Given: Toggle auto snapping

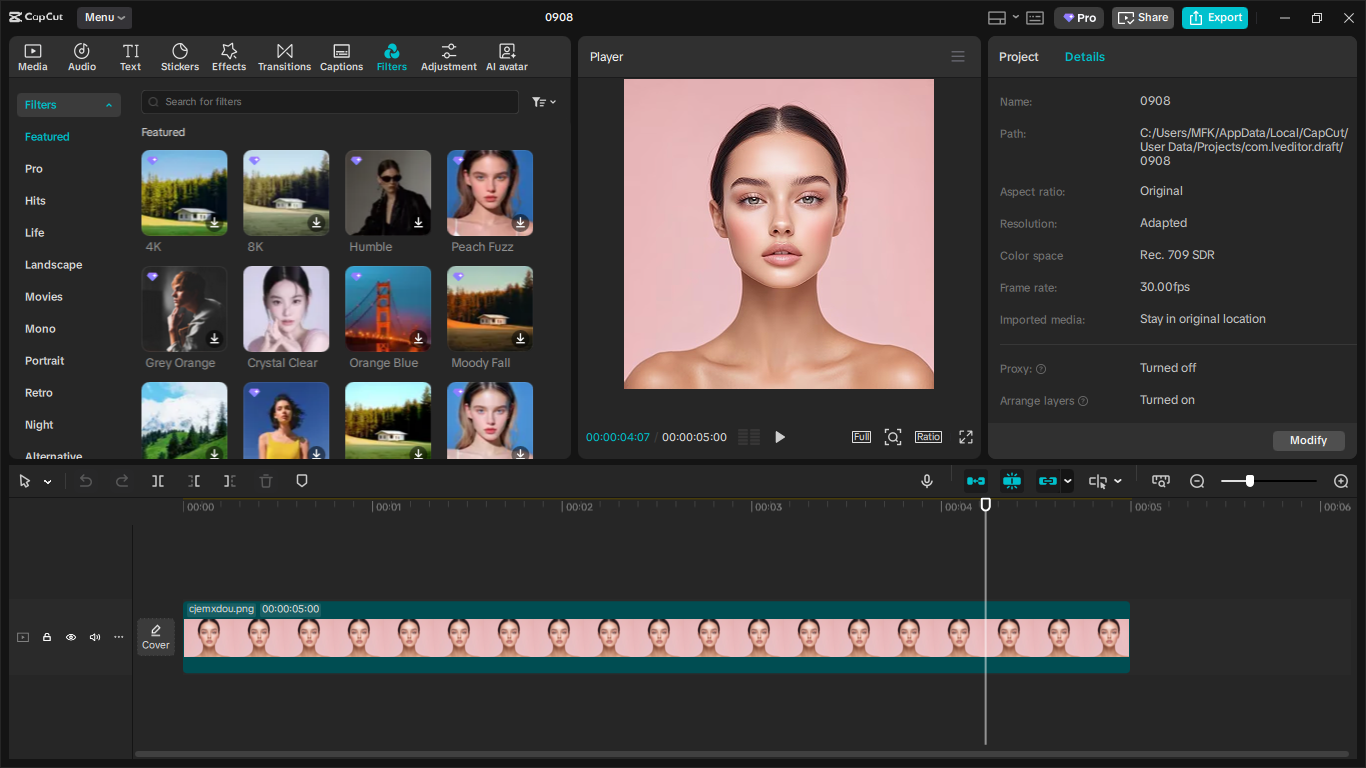Looking at the screenshot, I should pyautogui.click(x=1012, y=481).
